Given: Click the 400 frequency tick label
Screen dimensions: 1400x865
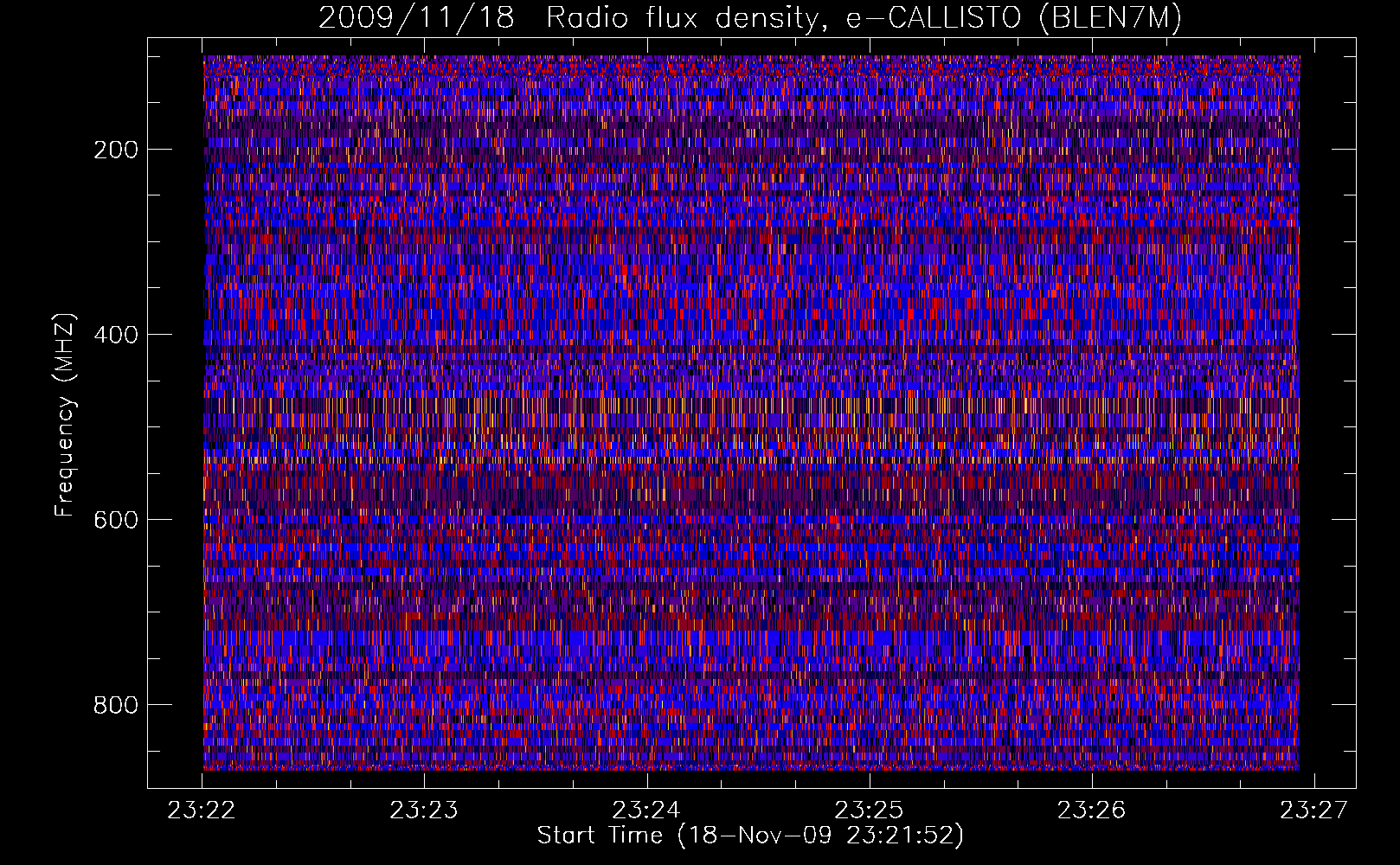Looking at the screenshot, I should click(116, 335).
